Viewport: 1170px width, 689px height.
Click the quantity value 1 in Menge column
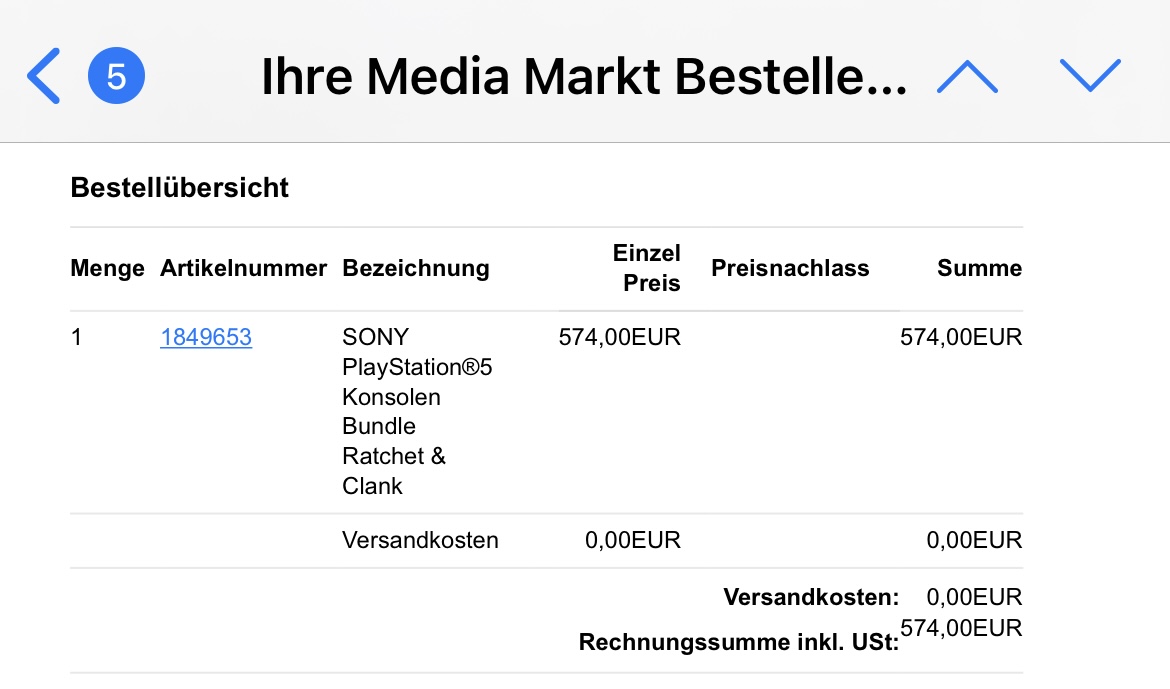pyautogui.click(x=76, y=337)
